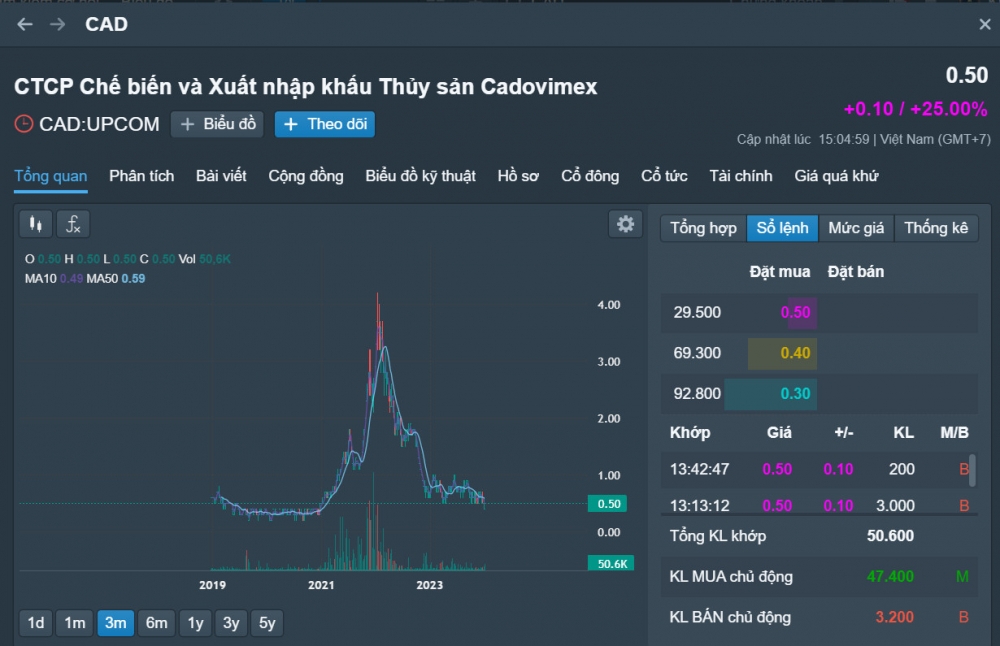1000x646 pixels.
Task: Click the M/B column header
Action: coord(954,432)
